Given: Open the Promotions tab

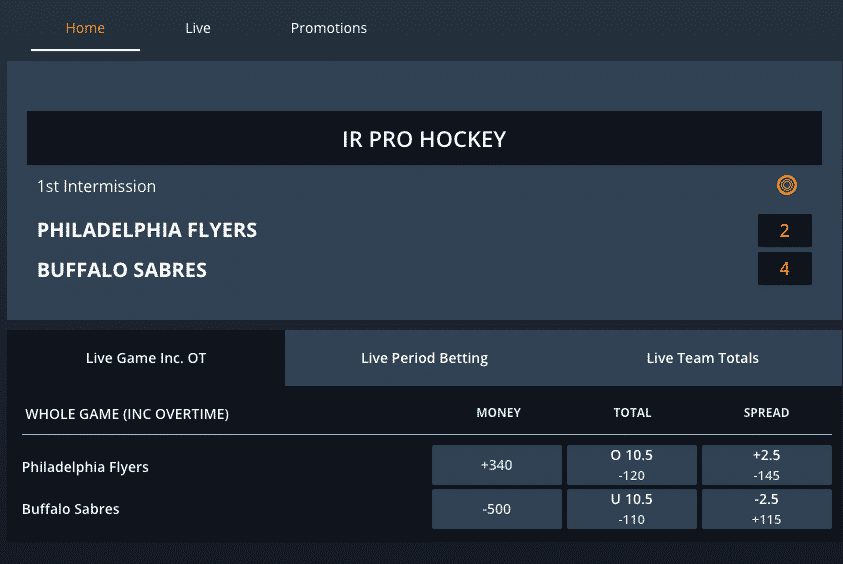Looking at the screenshot, I should pos(328,28).
